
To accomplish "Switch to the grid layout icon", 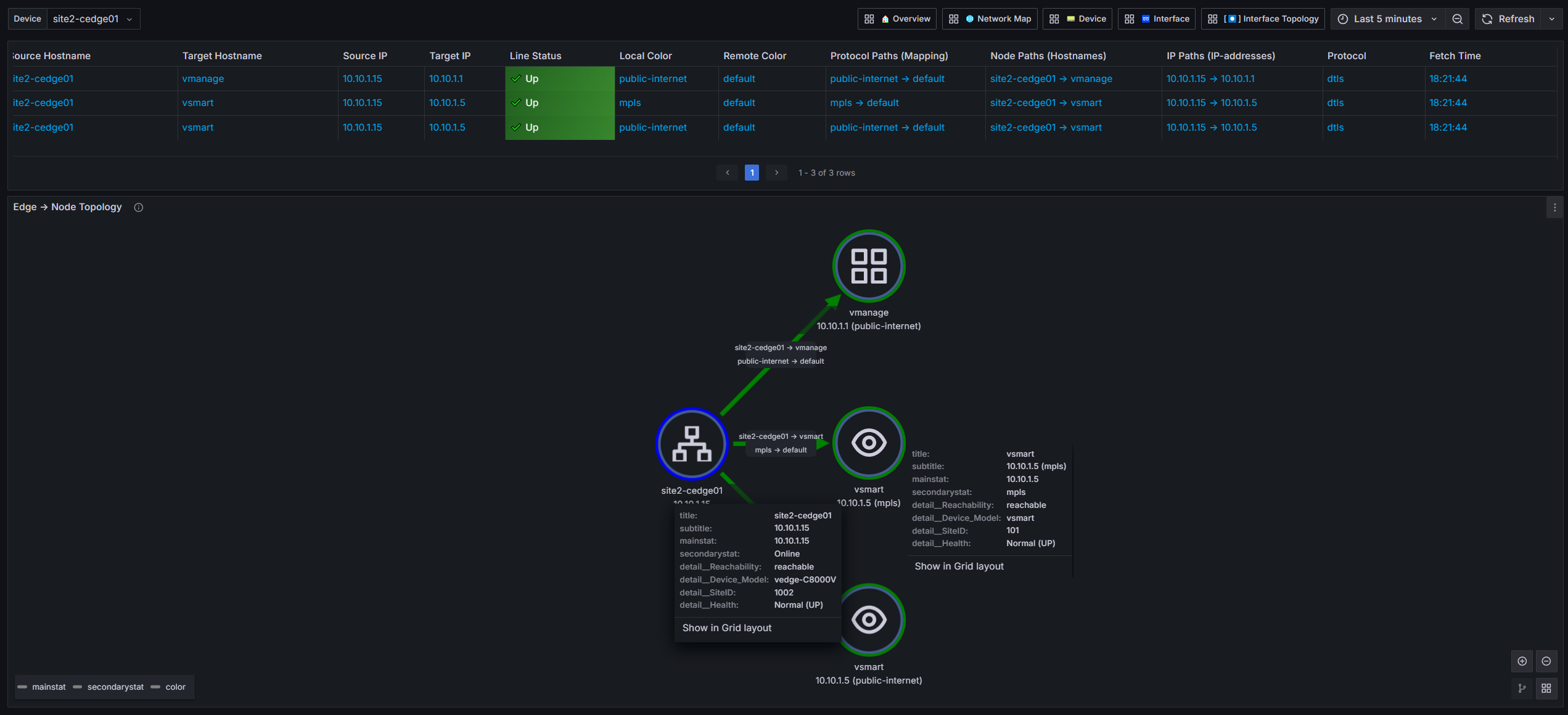I will [1546, 688].
